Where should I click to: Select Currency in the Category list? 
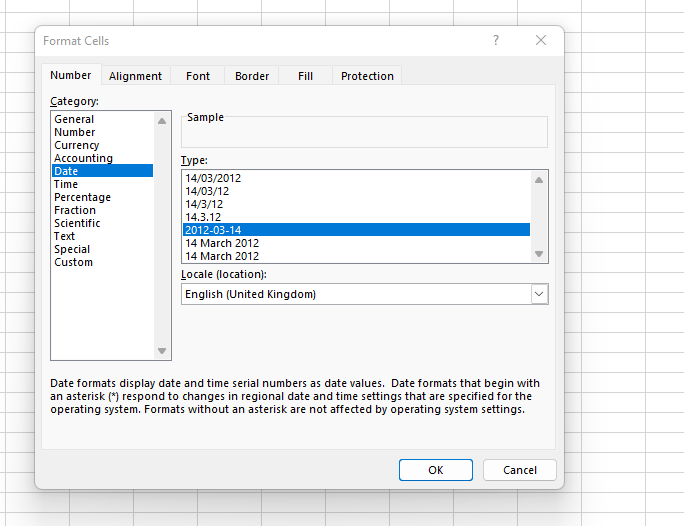coord(77,145)
